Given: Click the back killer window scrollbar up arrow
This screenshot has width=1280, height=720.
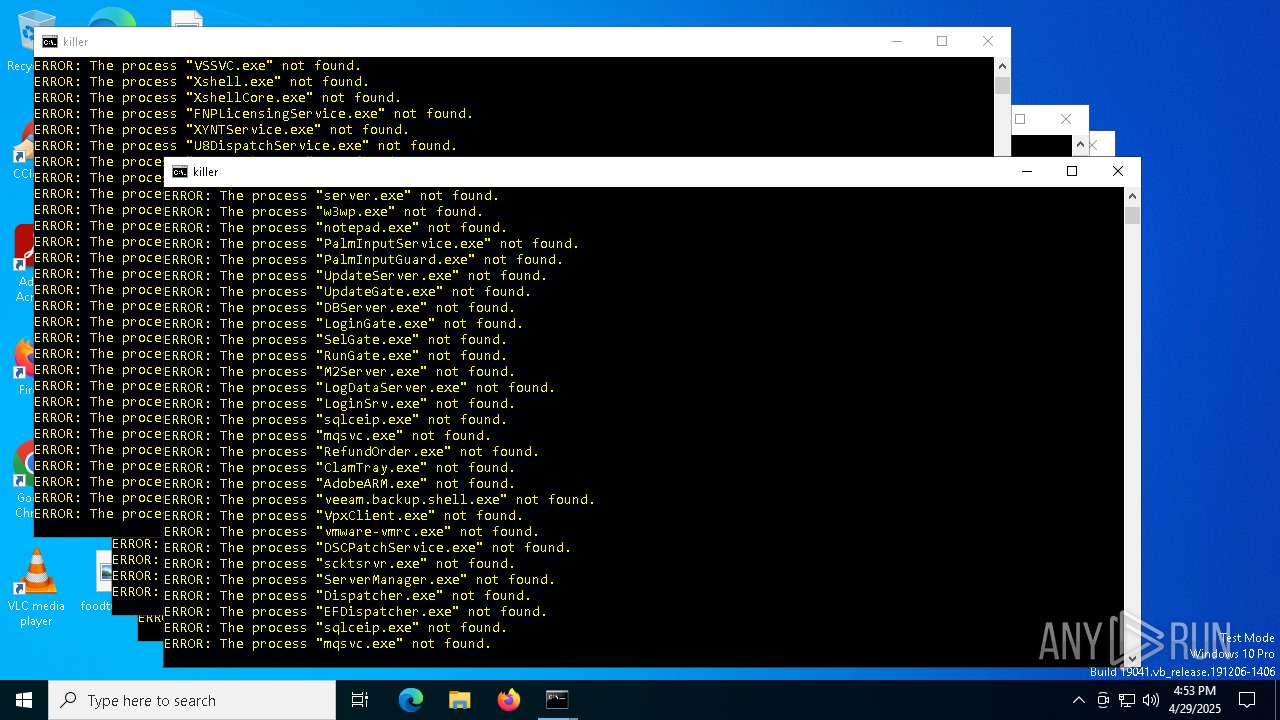Looking at the screenshot, I should 1002,66.
